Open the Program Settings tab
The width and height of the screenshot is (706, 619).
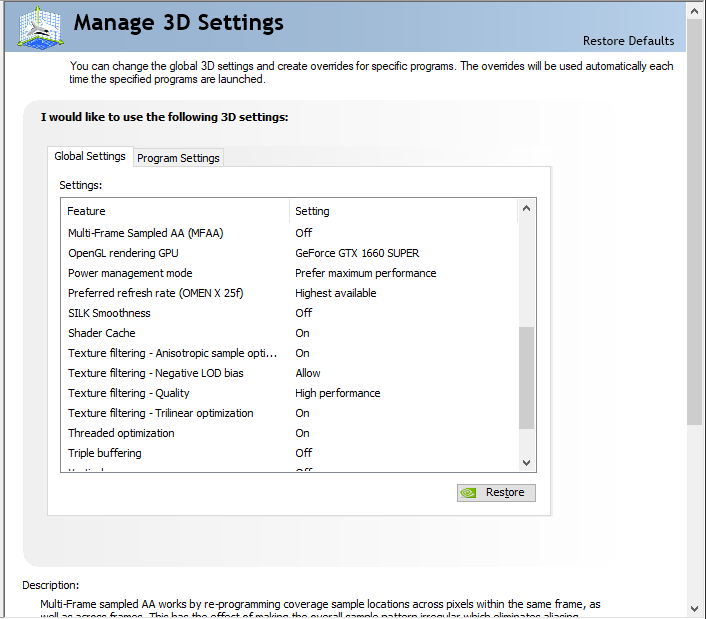(x=178, y=158)
